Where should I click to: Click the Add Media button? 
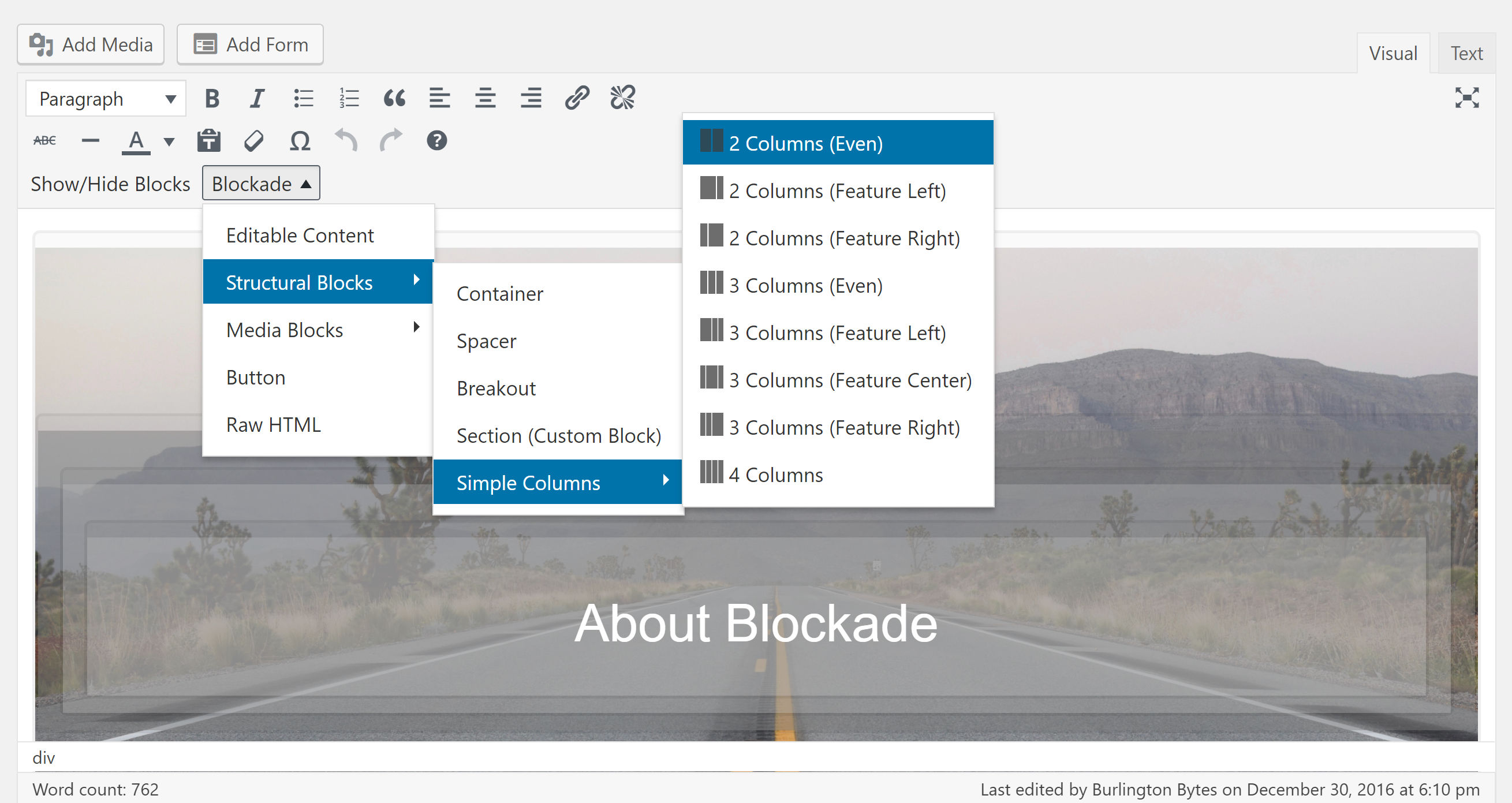click(91, 44)
